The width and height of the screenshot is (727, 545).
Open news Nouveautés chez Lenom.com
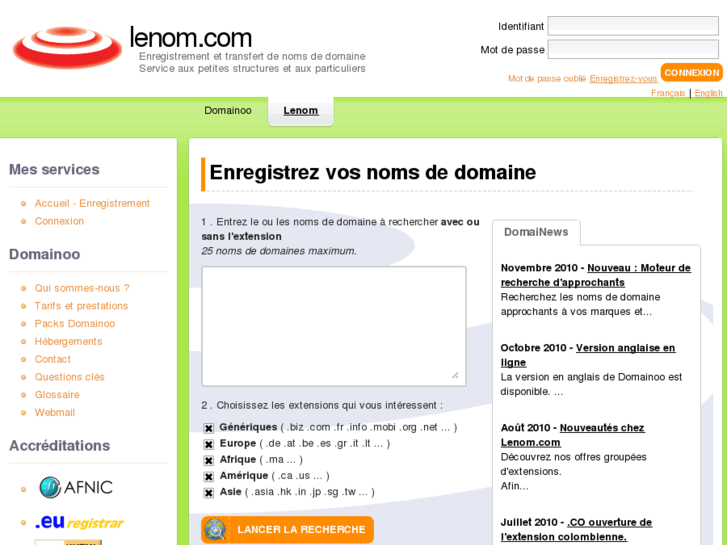click(x=573, y=435)
